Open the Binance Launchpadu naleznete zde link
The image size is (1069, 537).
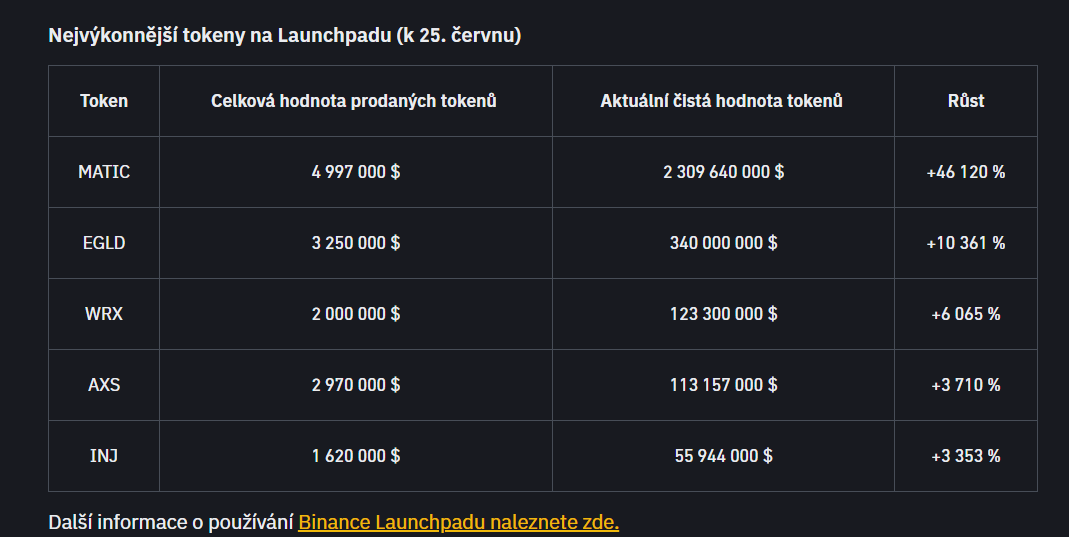click(458, 522)
